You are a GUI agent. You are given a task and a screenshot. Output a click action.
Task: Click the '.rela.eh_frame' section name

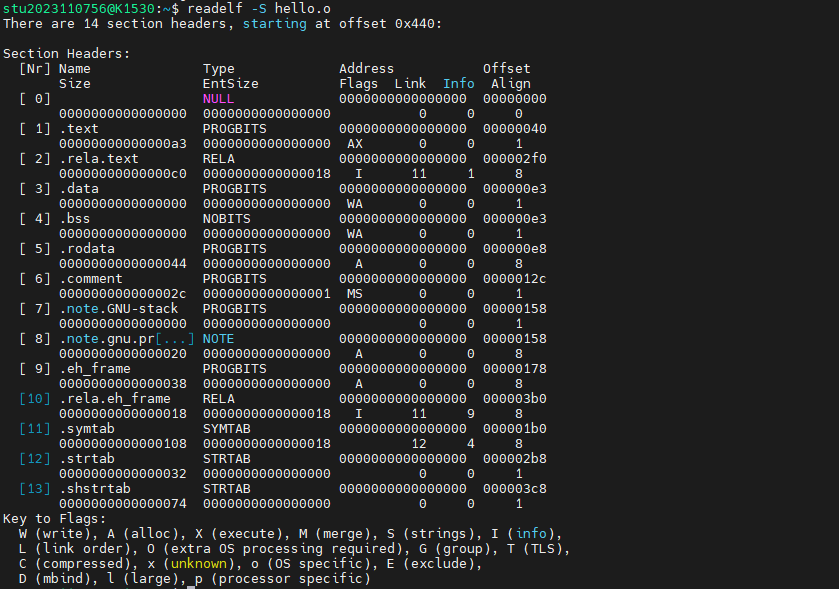[115, 398]
